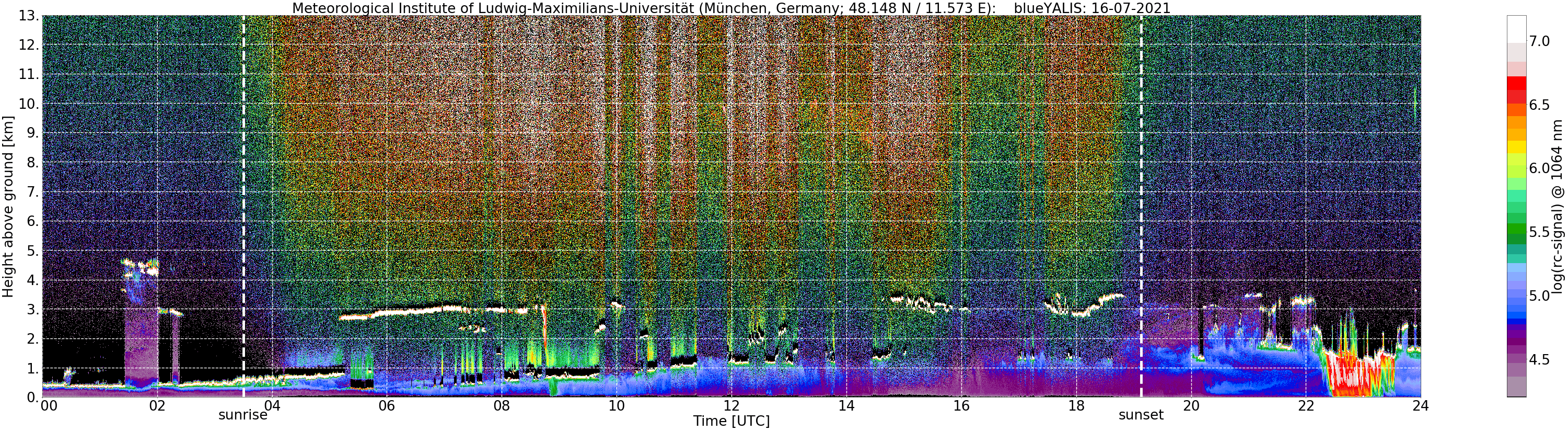Click the time tick label '18'
The image size is (1568, 431).
(x=1076, y=406)
